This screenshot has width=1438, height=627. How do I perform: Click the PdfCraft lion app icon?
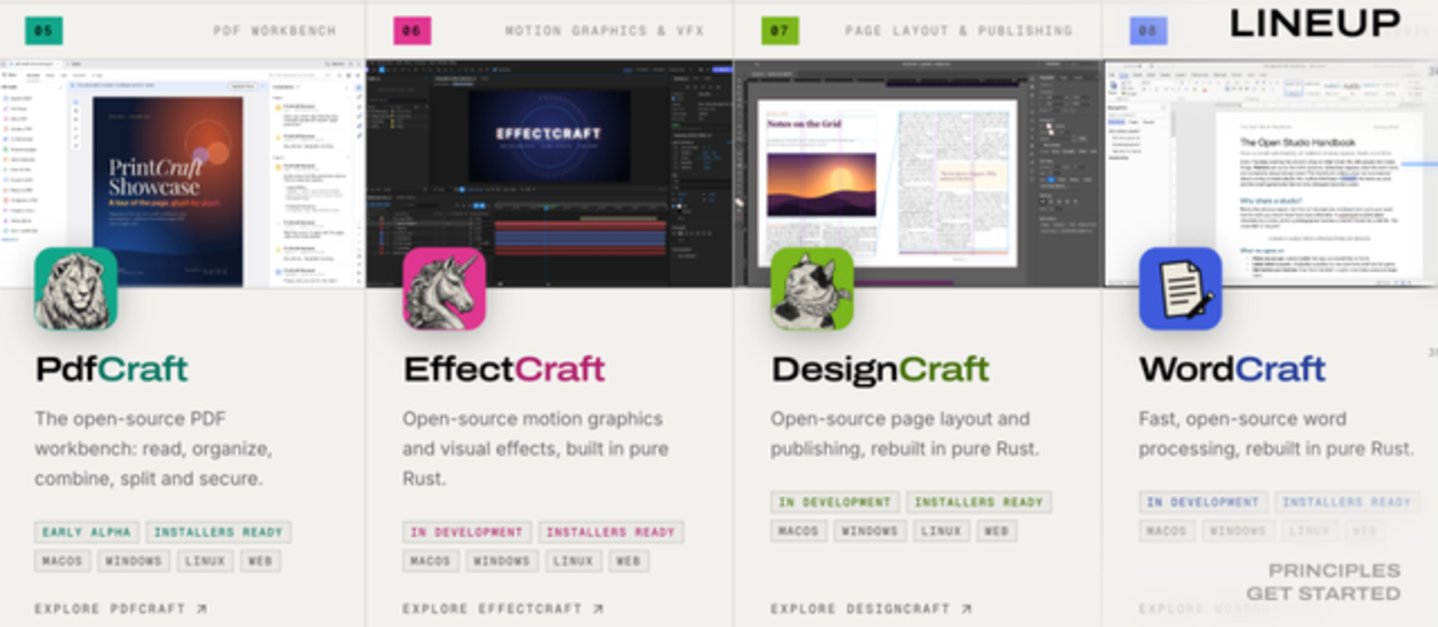(76, 289)
